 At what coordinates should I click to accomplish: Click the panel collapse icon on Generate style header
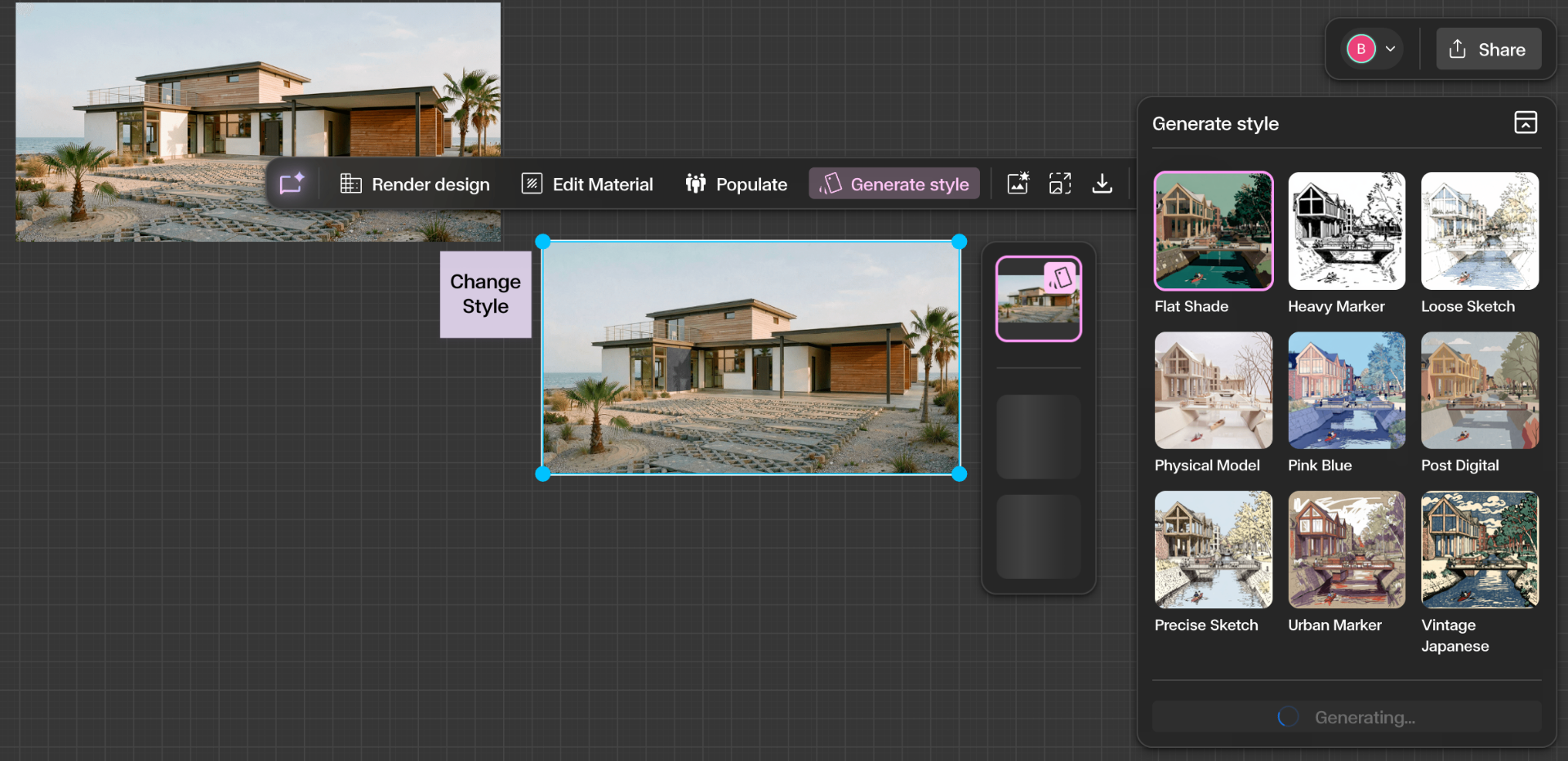[1526, 122]
